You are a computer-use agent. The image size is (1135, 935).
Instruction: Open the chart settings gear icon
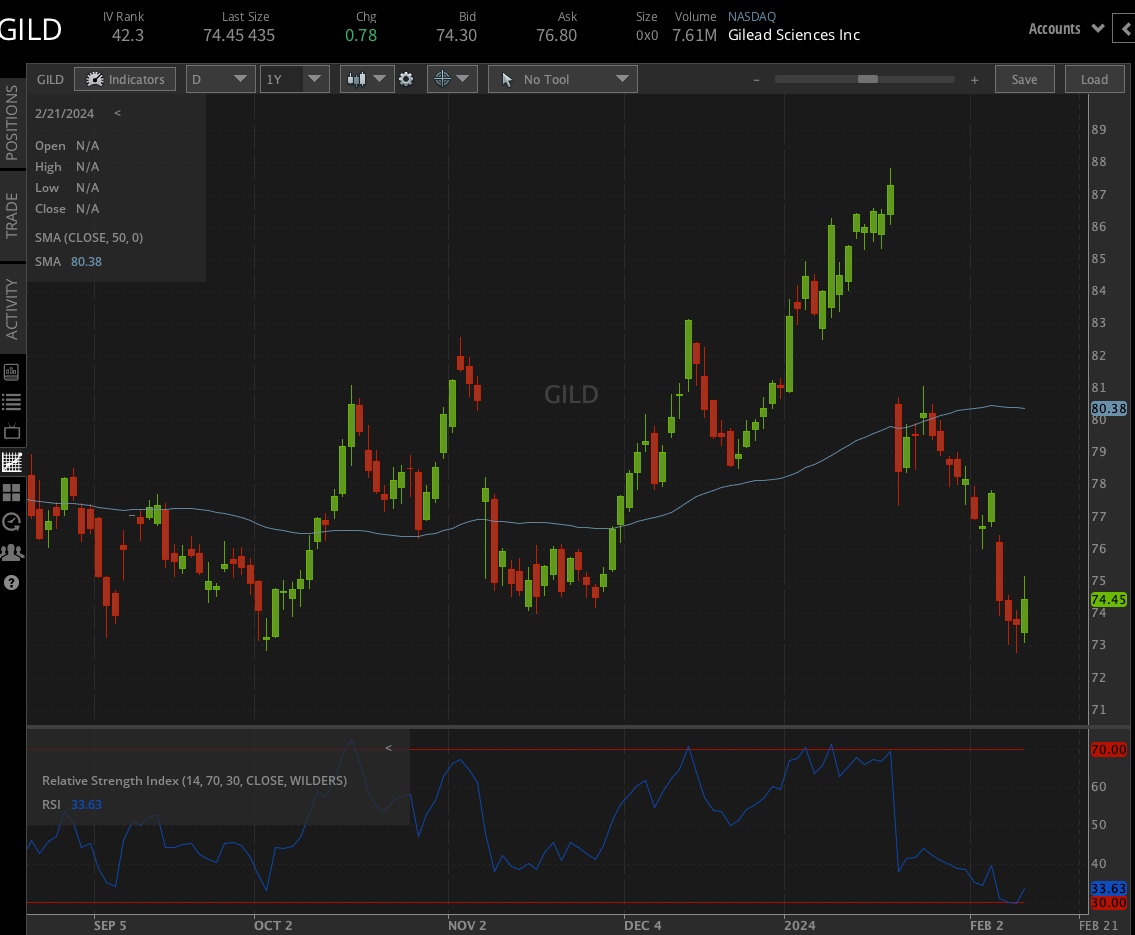tap(406, 78)
